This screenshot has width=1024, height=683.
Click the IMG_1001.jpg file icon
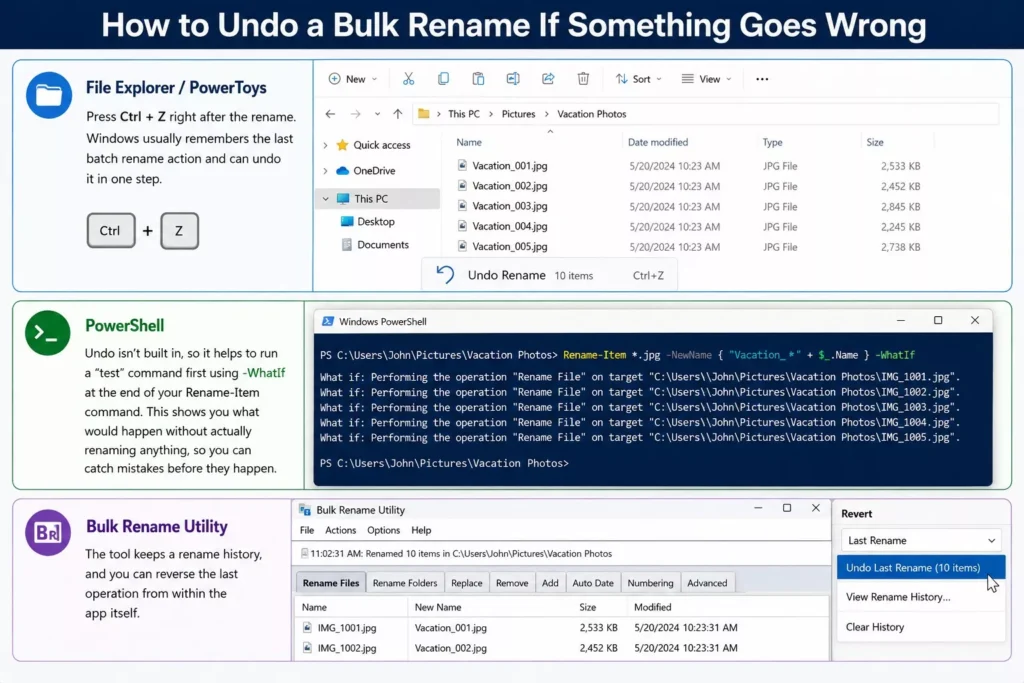[307, 627]
